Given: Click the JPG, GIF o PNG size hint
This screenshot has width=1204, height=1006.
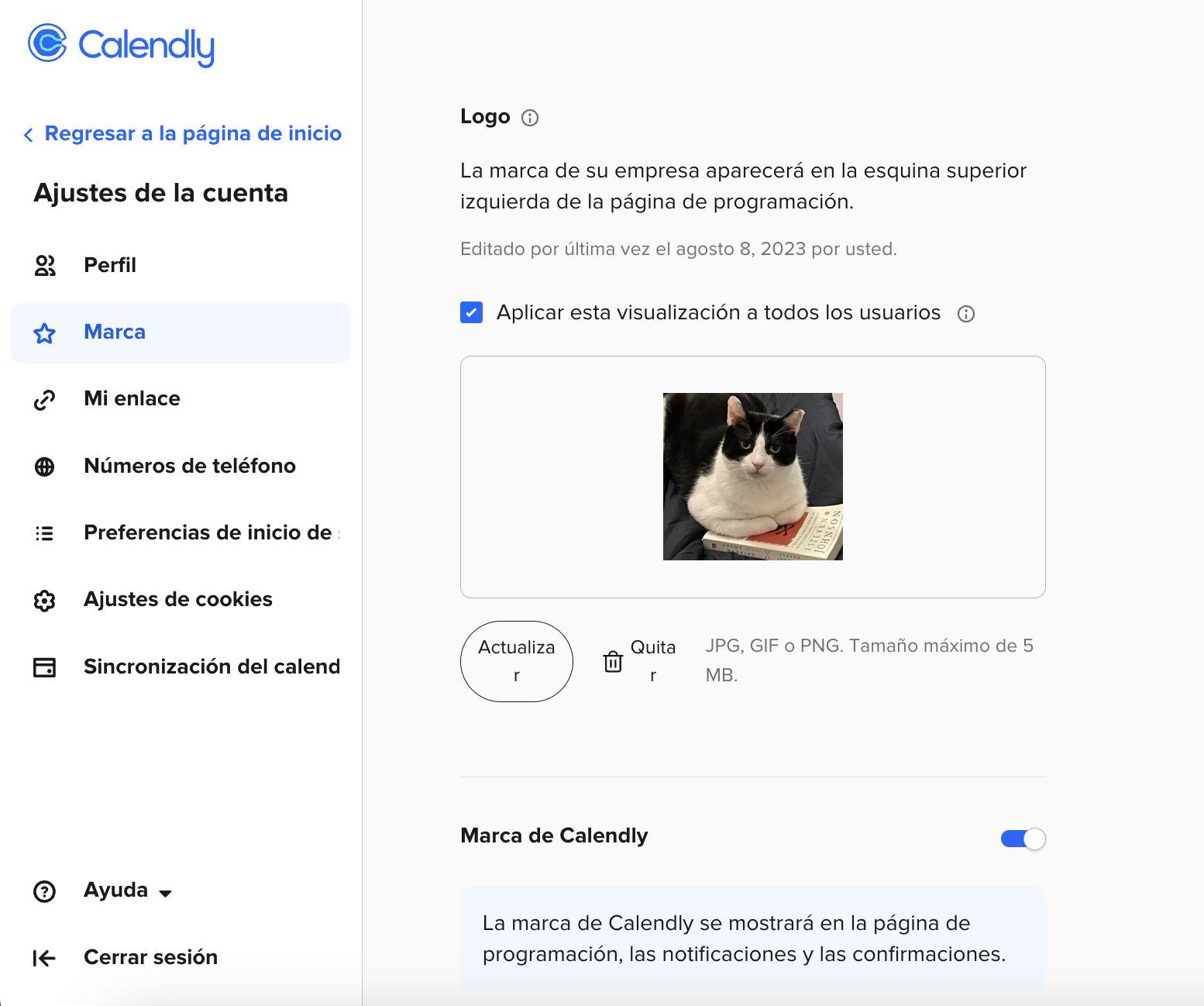Looking at the screenshot, I should coord(869,660).
